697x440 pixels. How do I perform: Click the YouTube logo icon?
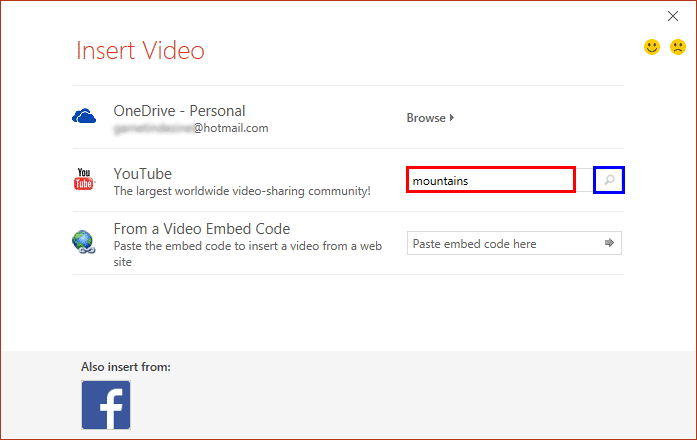[x=84, y=179]
